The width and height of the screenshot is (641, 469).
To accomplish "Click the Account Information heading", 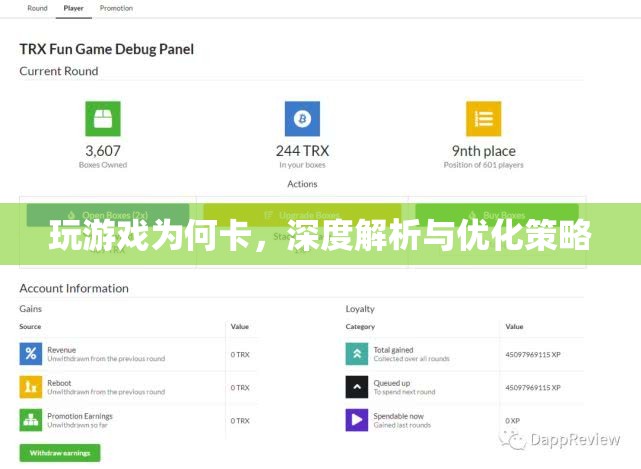I will point(74,288).
